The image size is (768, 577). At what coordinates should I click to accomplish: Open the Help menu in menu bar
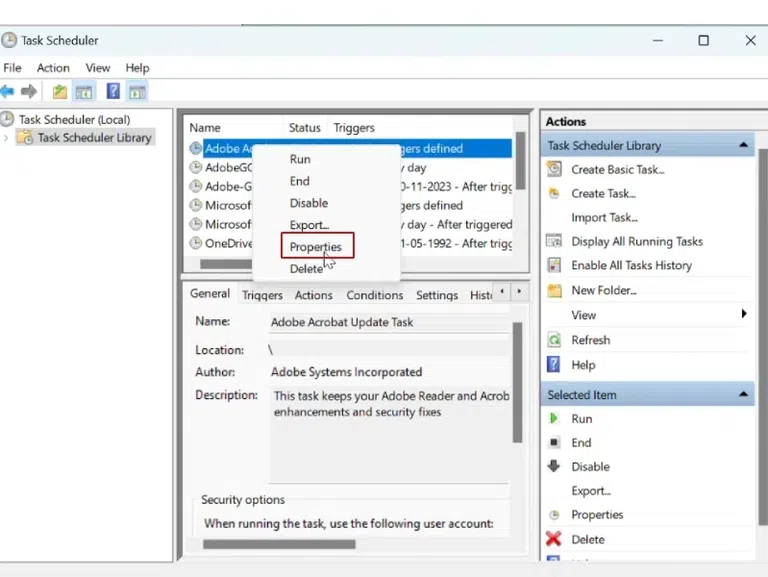point(137,68)
